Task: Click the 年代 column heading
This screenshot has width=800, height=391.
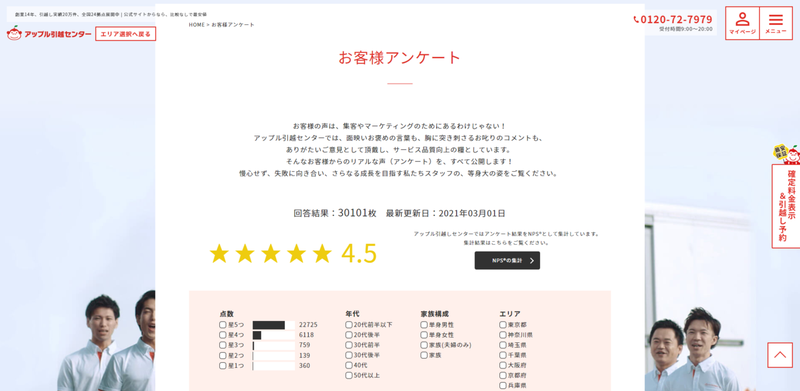Action: click(x=353, y=313)
